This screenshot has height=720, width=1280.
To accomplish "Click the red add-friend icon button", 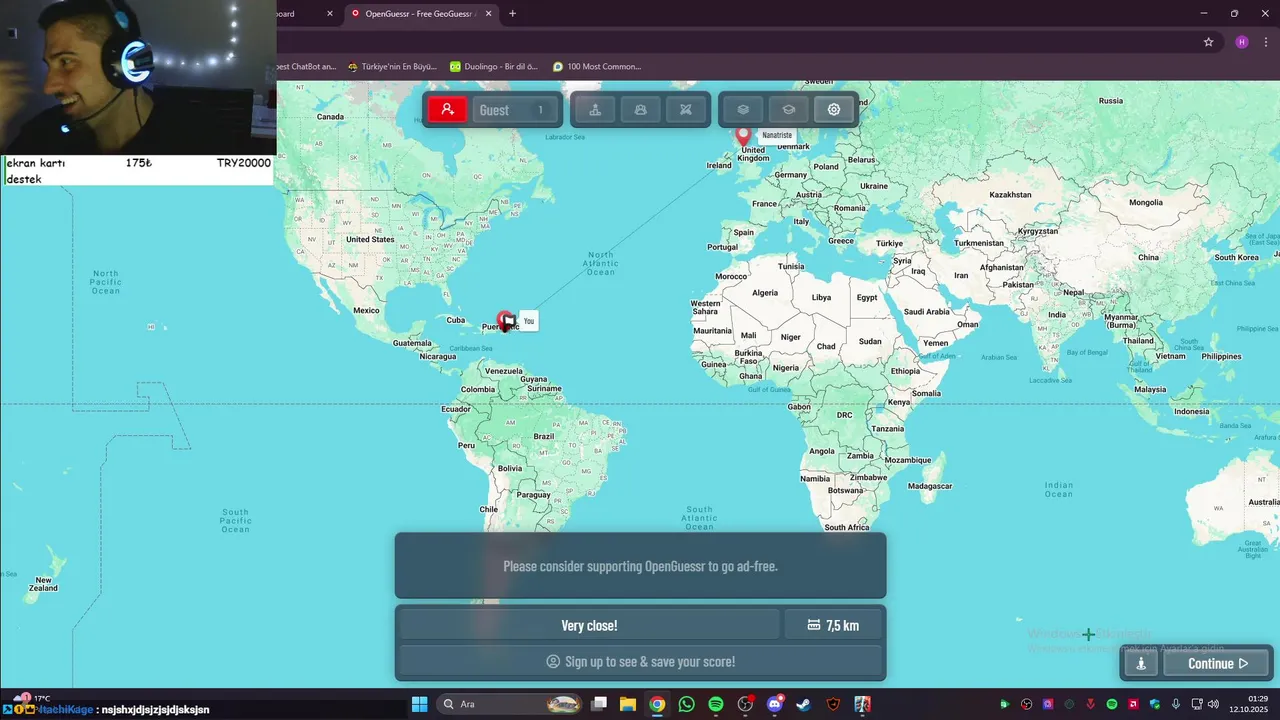I will (x=447, y=110).
